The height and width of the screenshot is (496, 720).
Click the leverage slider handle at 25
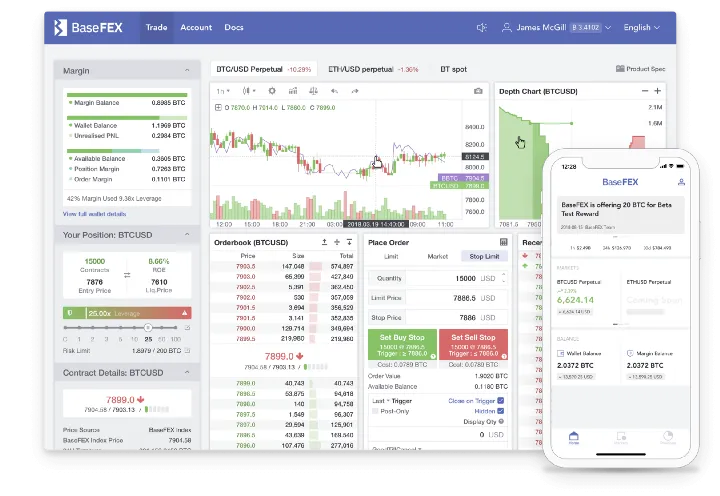(148, 327)
